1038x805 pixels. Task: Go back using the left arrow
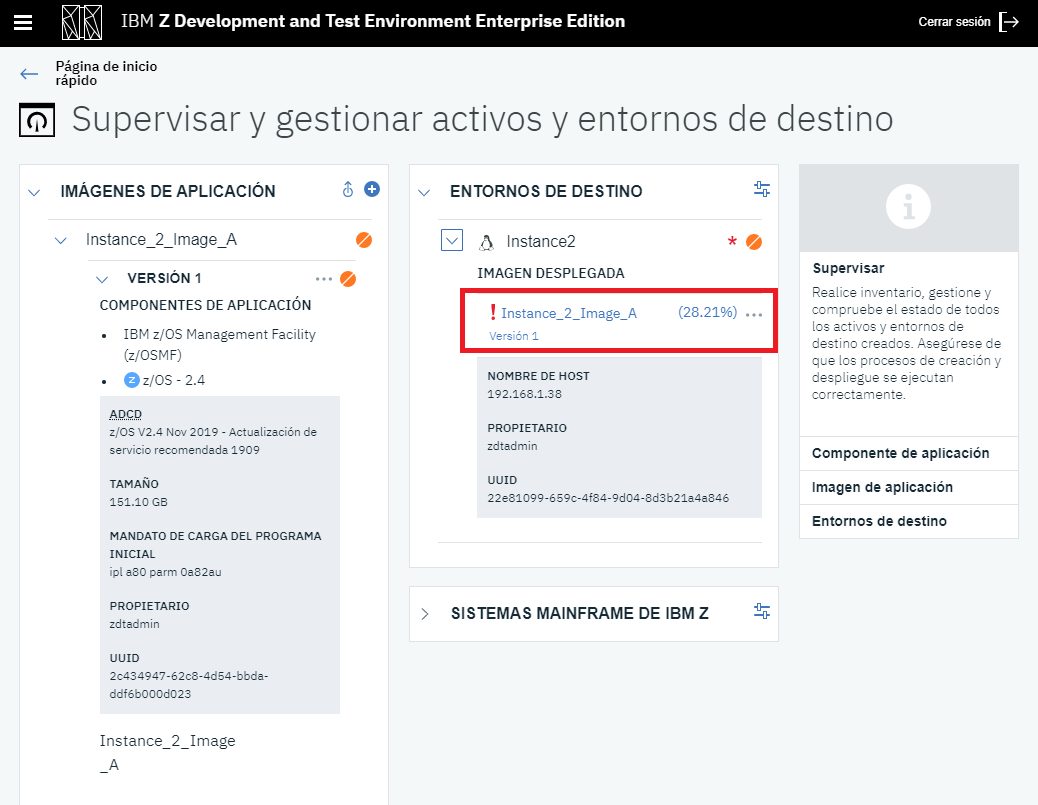pyautogui.click(x=29, y=73)
